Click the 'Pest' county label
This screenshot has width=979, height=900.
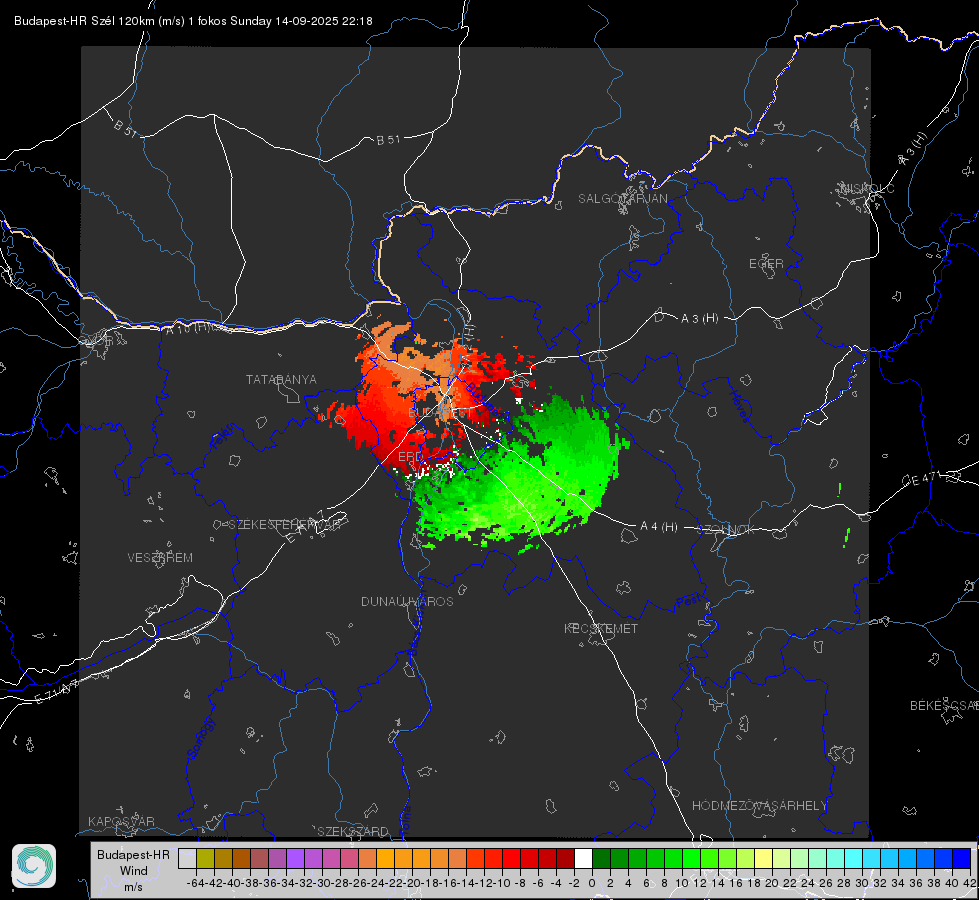click(x=688, y=602)
